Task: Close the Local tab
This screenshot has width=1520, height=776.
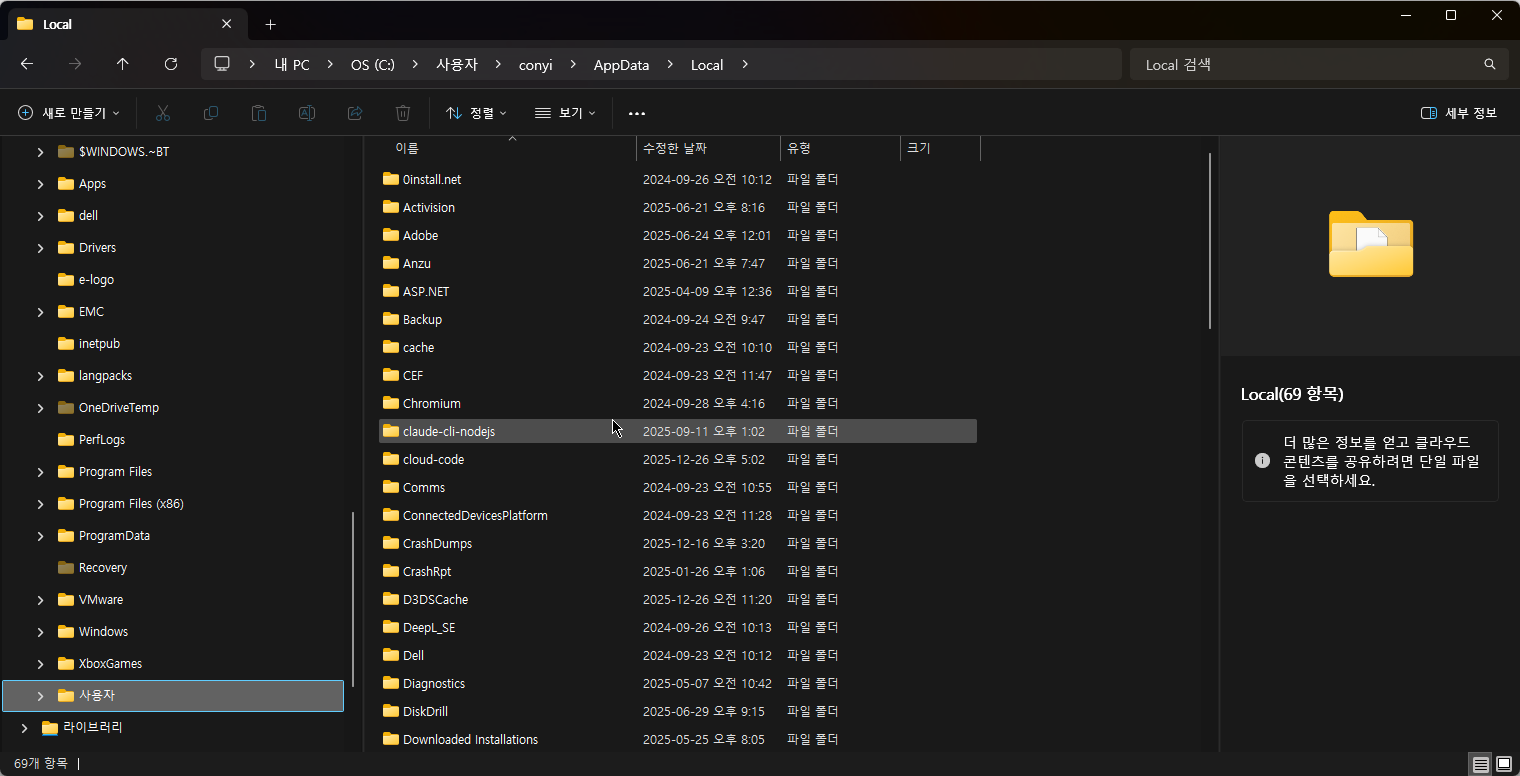Action: 227,24
